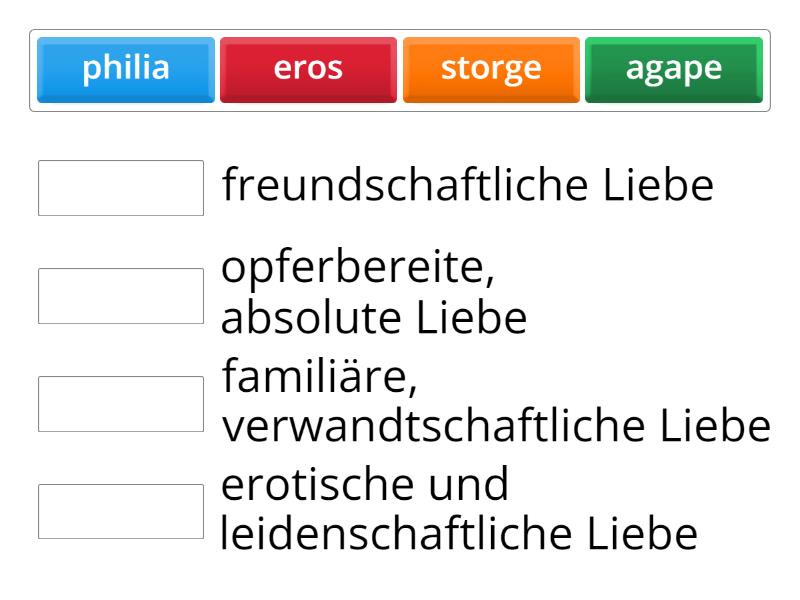This screenshot has width=800, height=600.
Task: Click the third empty answer slot
Action: pyautogui.click(x=121, y=403)
